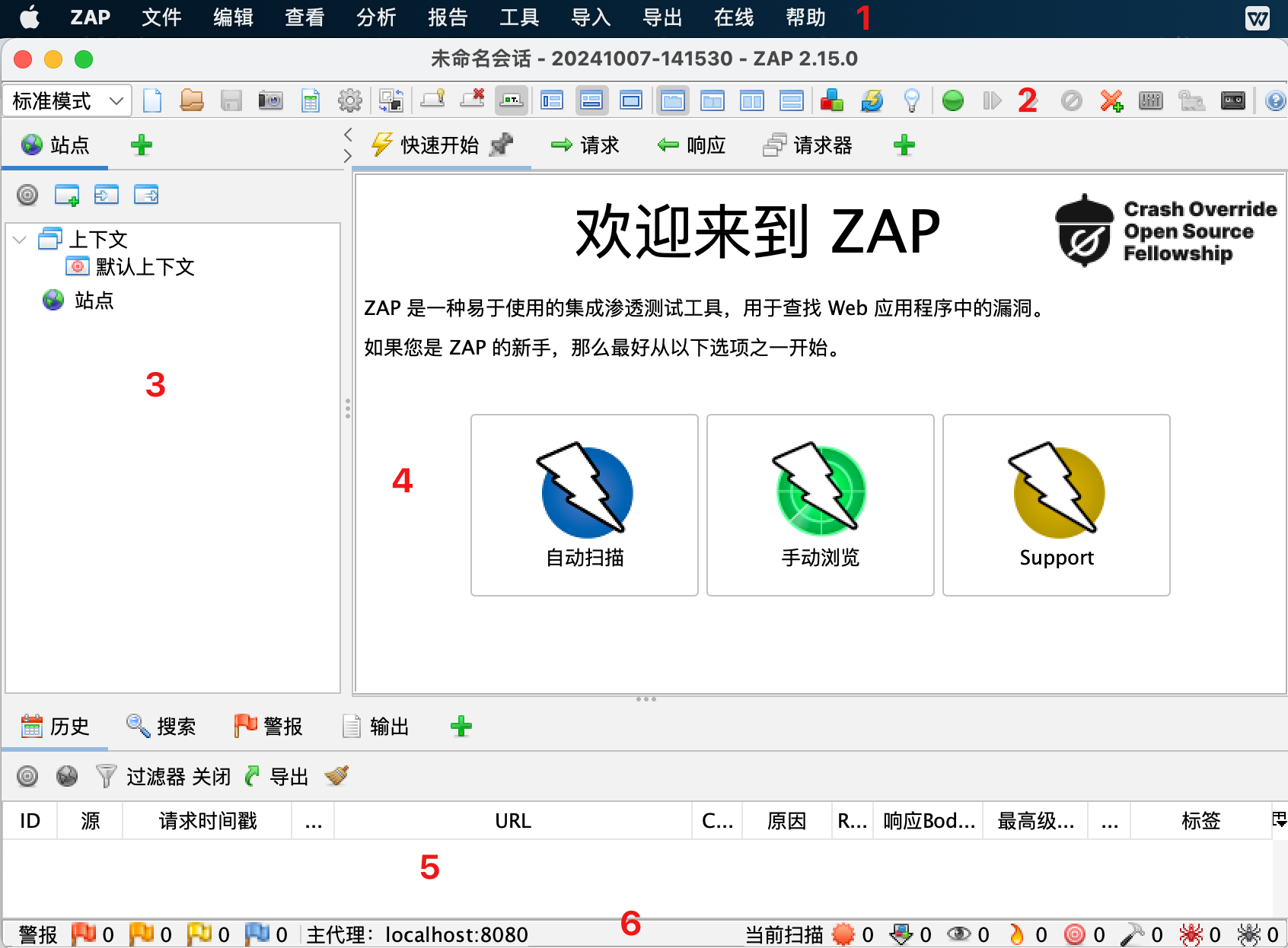This screenshot has height=948, width=1288.
Task: Click the eye passive scan count icon
Action: 968,934
